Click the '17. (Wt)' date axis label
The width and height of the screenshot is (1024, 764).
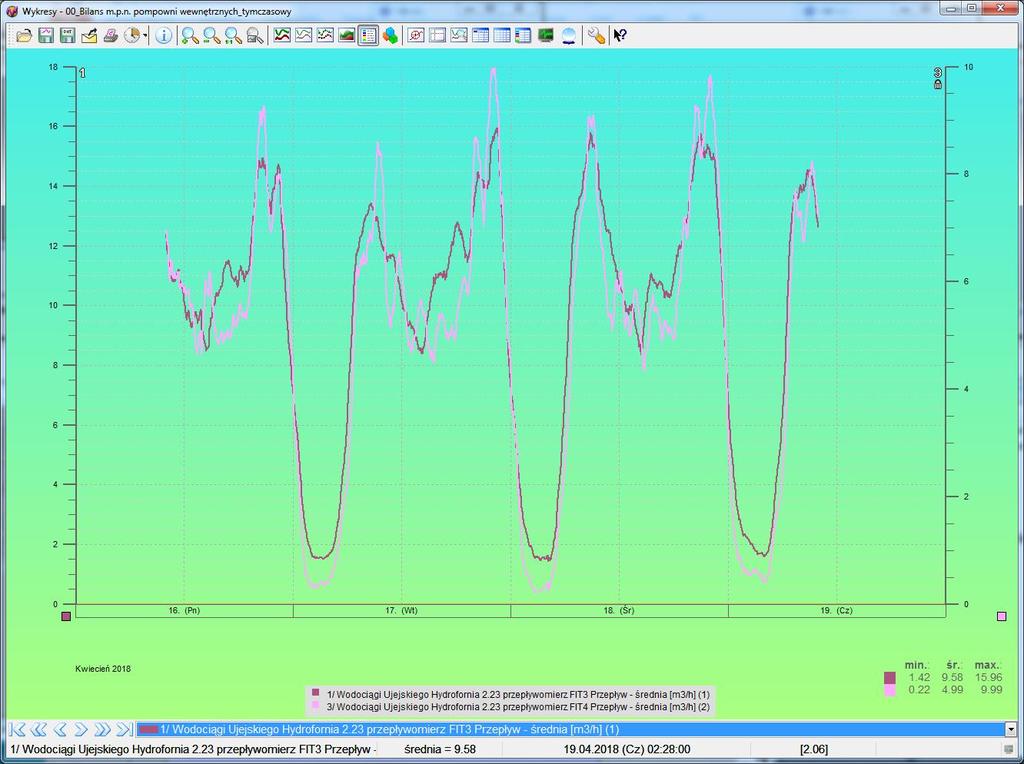click(x=402, y=611)
